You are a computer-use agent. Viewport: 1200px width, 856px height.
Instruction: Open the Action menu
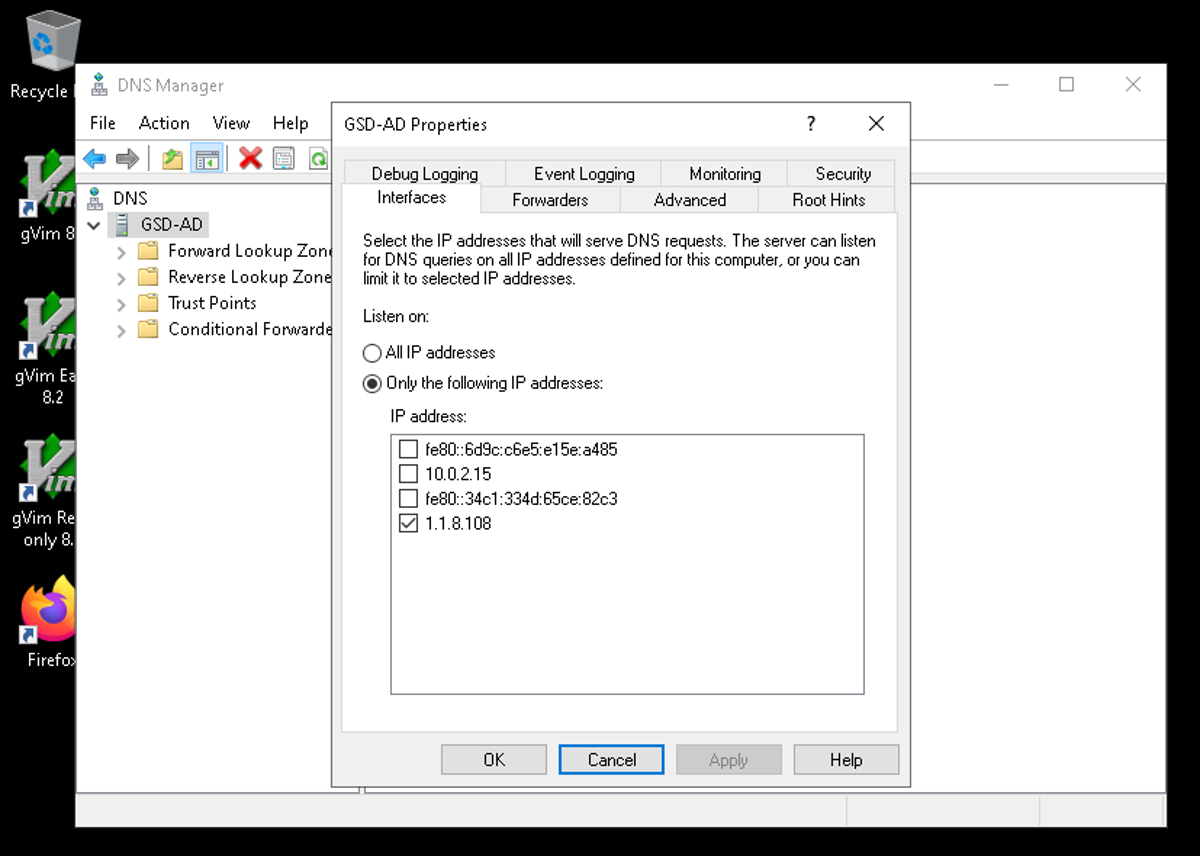tap(164, 123)
